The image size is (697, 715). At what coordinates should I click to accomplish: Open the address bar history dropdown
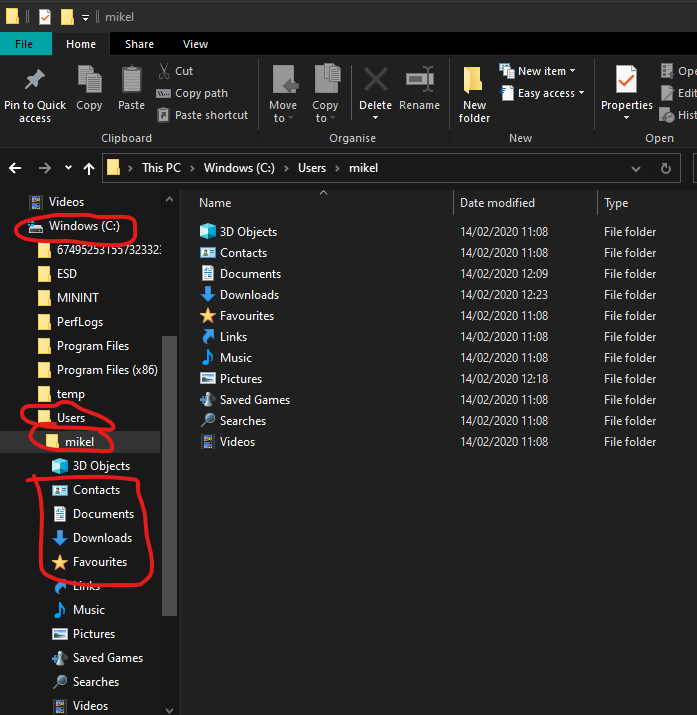(x=636, y=169)
